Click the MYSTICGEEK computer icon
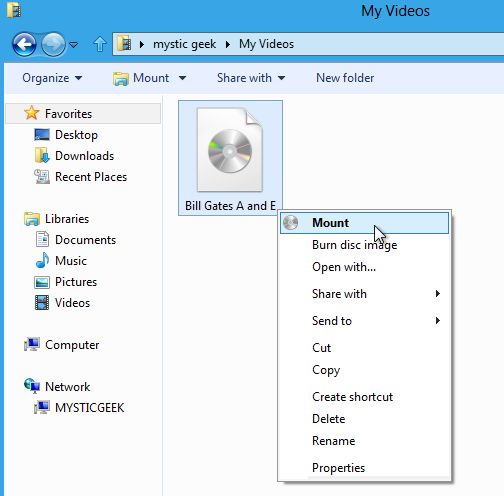 [x=42, y=407]
